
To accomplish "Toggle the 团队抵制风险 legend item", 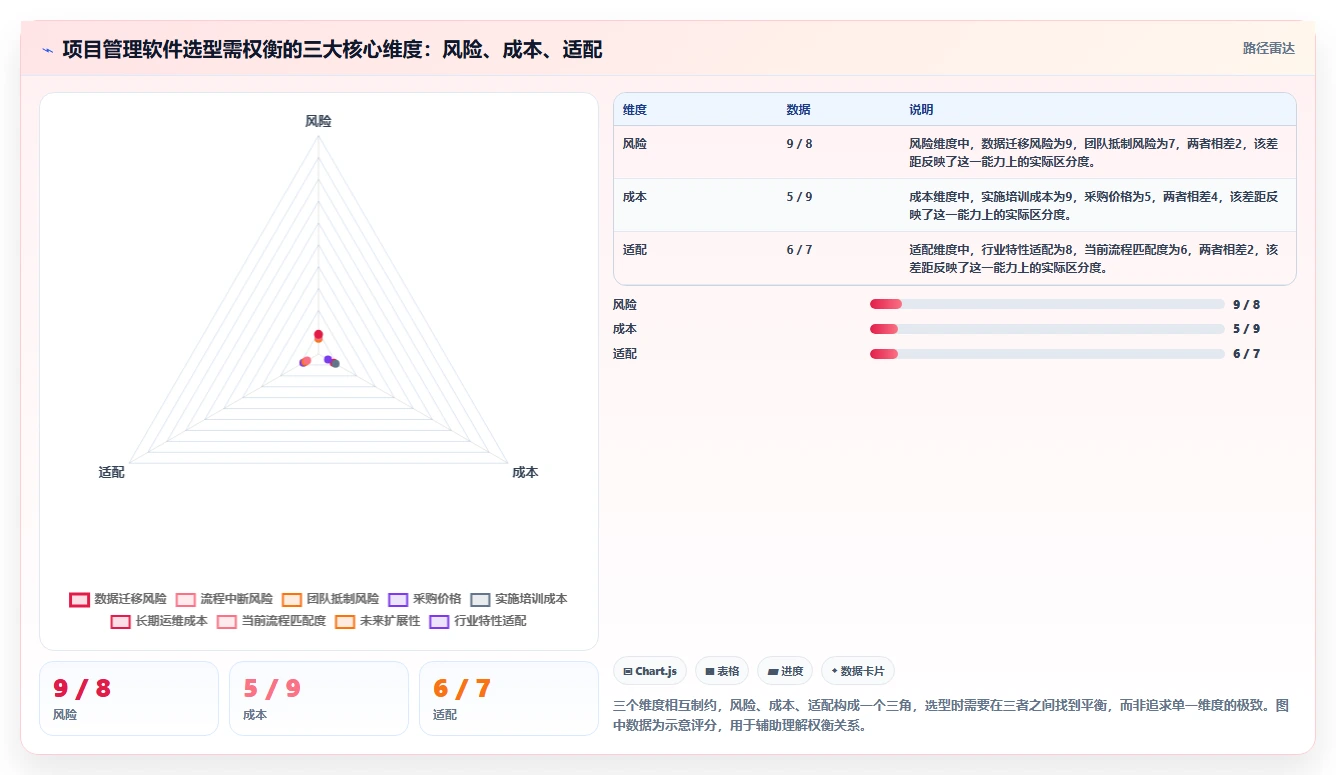I will pyautogui.click(x=330, y=599).
